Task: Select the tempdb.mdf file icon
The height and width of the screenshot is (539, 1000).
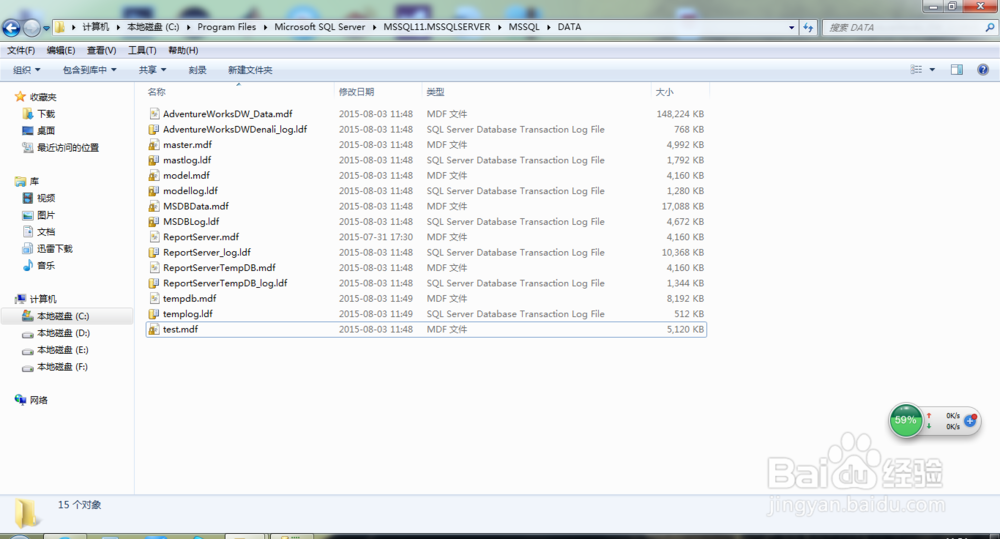Action: (x=154, y=298)
